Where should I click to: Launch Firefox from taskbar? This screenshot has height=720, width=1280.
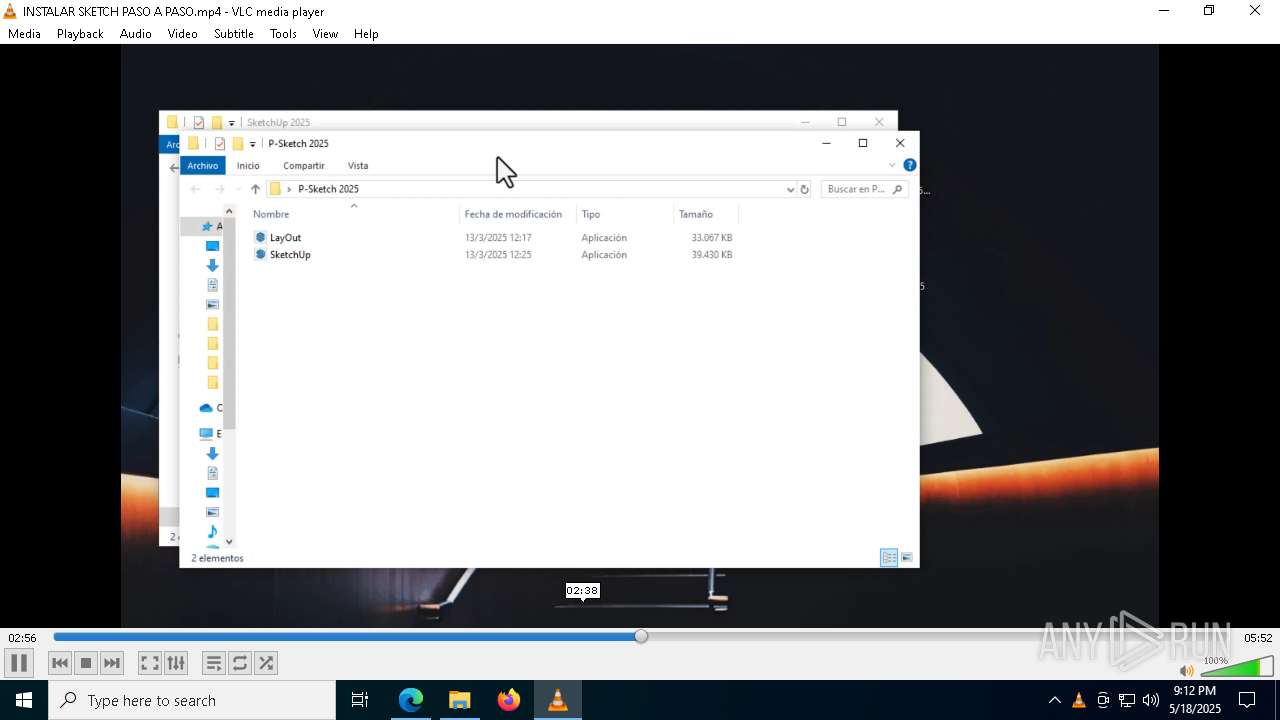509,700
